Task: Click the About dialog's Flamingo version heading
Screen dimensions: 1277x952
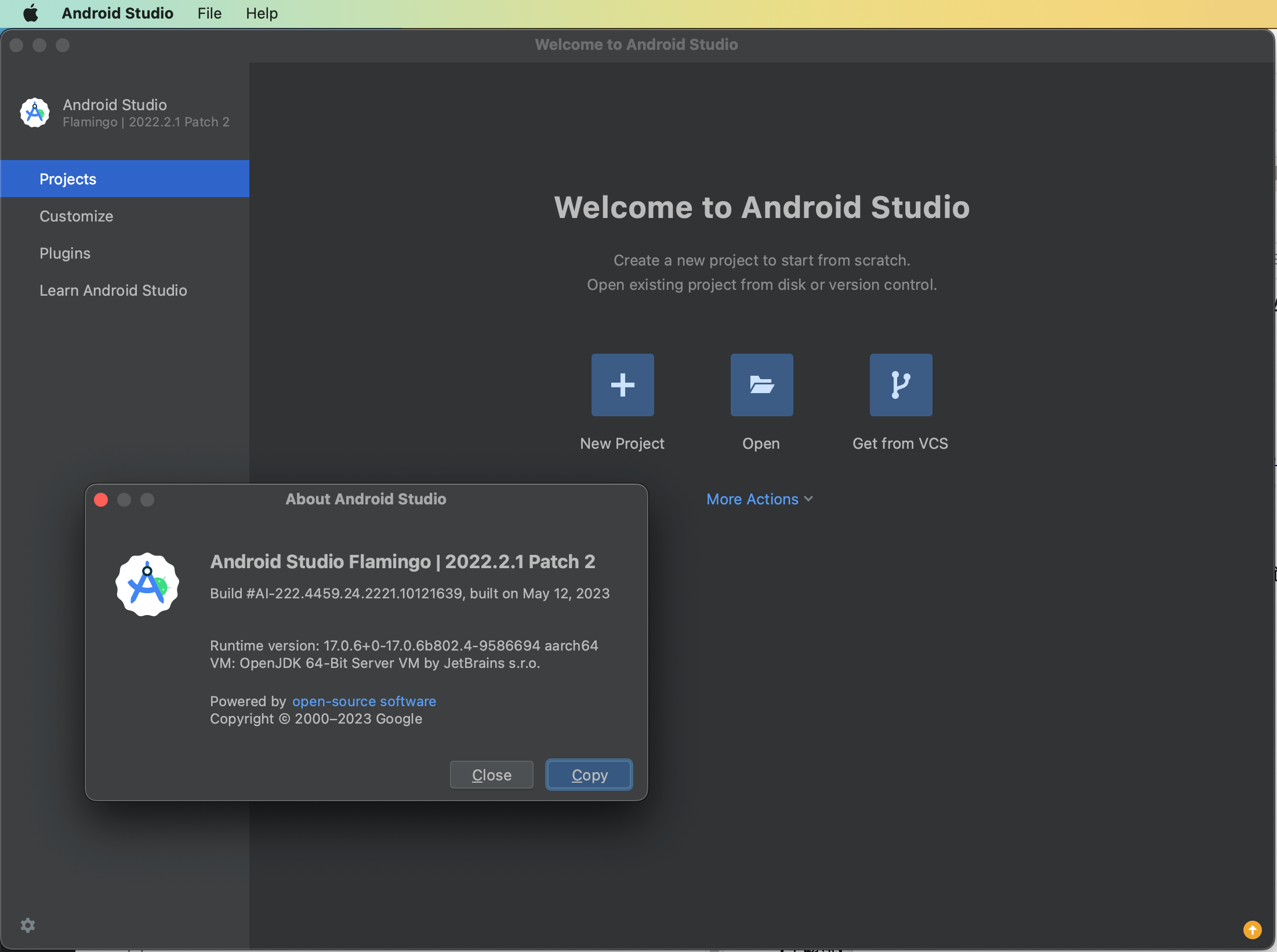Action: [402, 561]
